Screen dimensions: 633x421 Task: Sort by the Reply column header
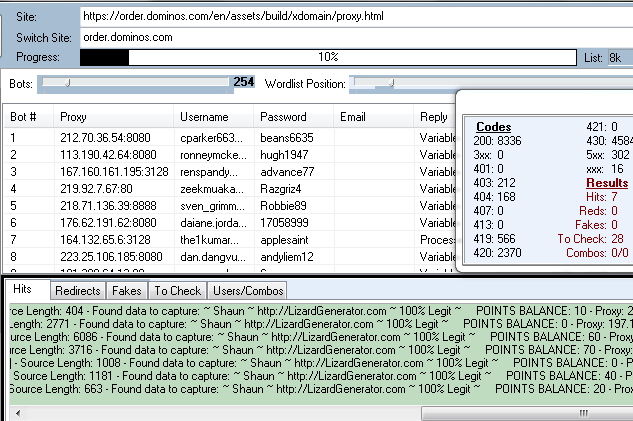435,117
